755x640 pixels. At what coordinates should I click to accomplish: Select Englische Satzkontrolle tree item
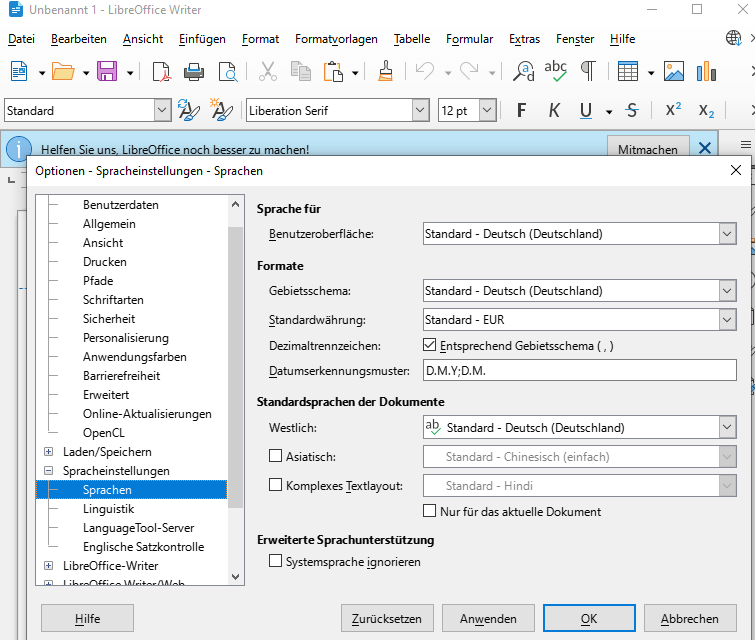143,547
